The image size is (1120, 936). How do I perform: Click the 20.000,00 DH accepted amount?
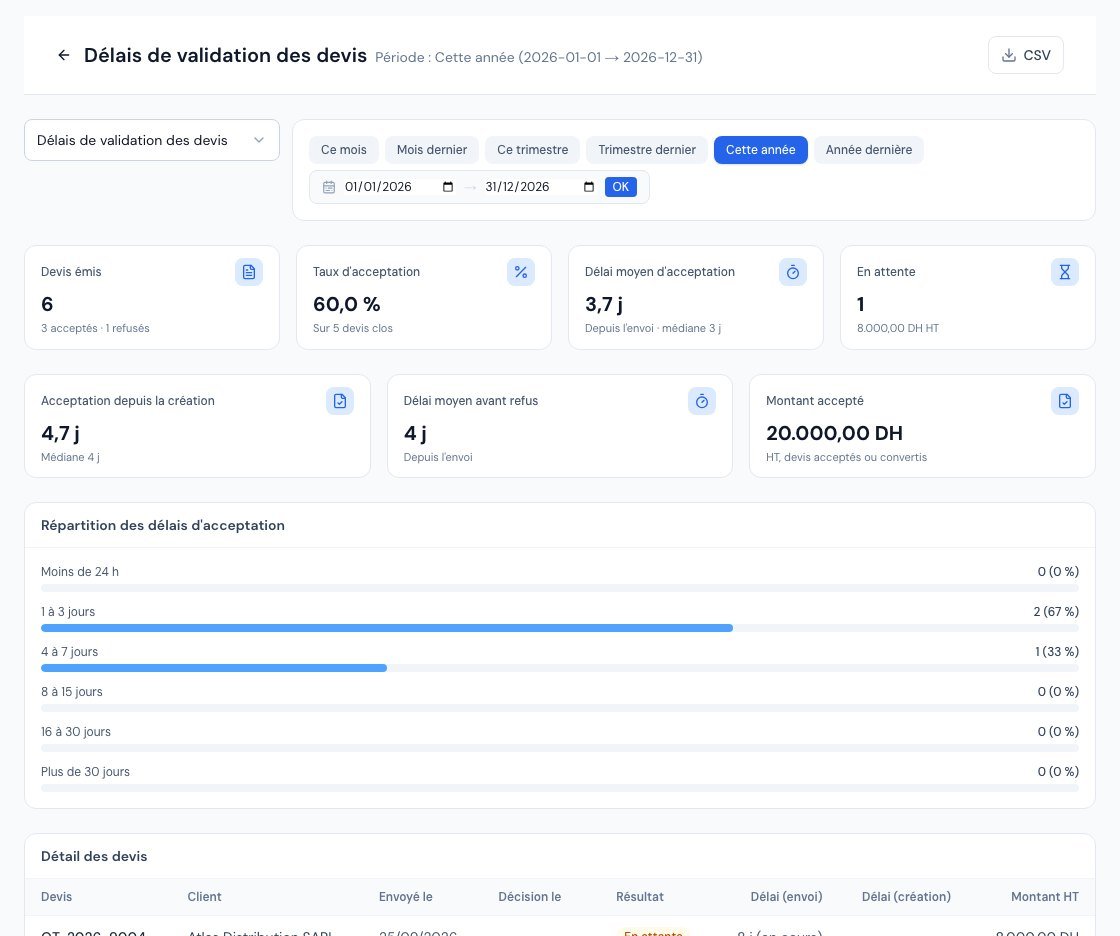[834, 433]
